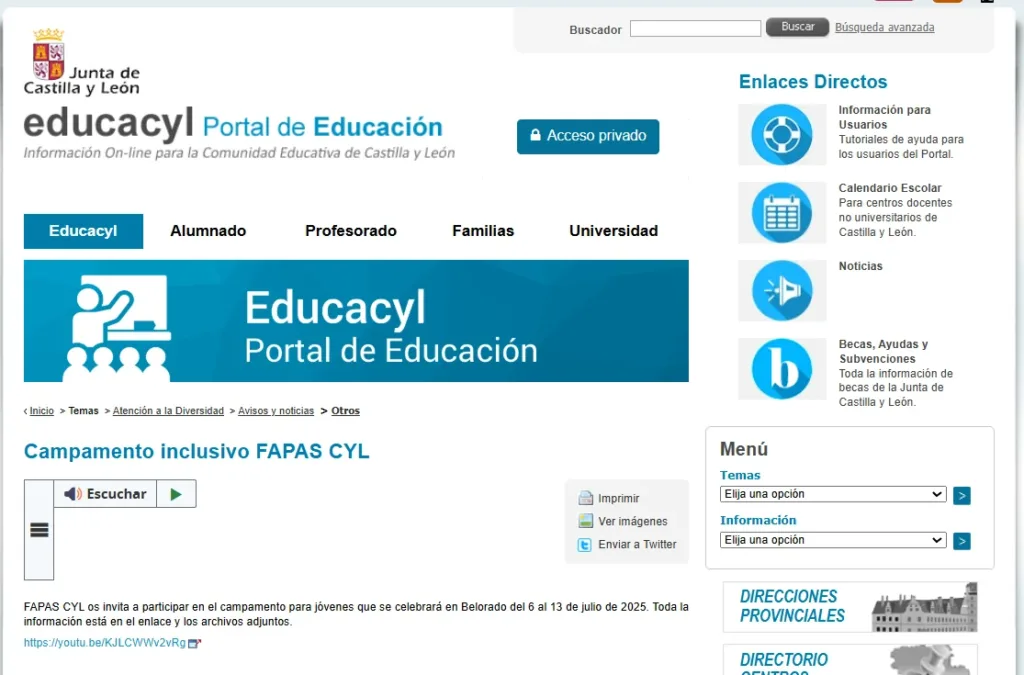1024x675 pixels.
Task: Click the Imprimir printer icon
Action: click(x=585, y=497)
